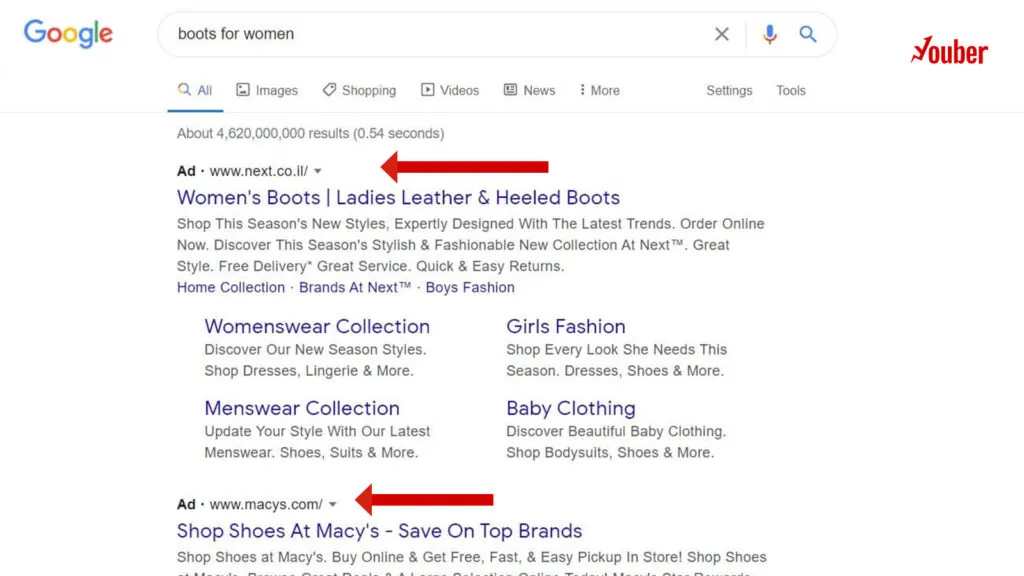This screenshot has height=576, width=1024.
Task: Open the News tab
Action: coord(529,90)
